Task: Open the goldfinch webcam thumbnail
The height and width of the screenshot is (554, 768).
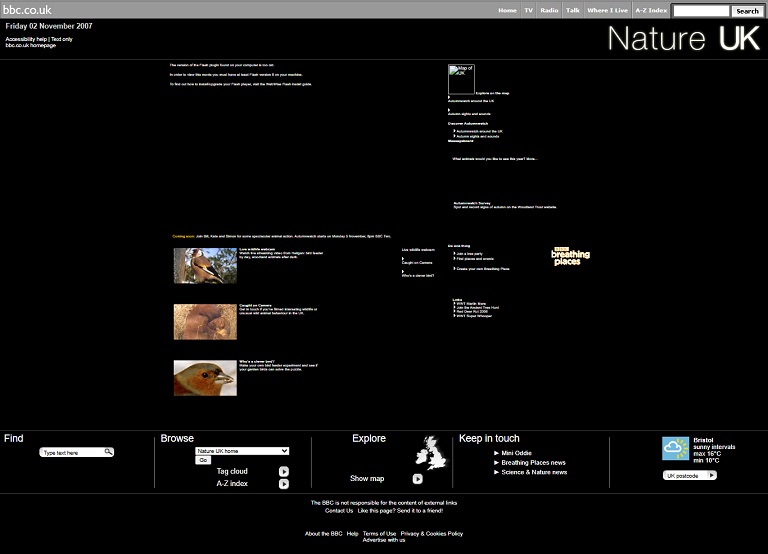Action: coord(205,266)
